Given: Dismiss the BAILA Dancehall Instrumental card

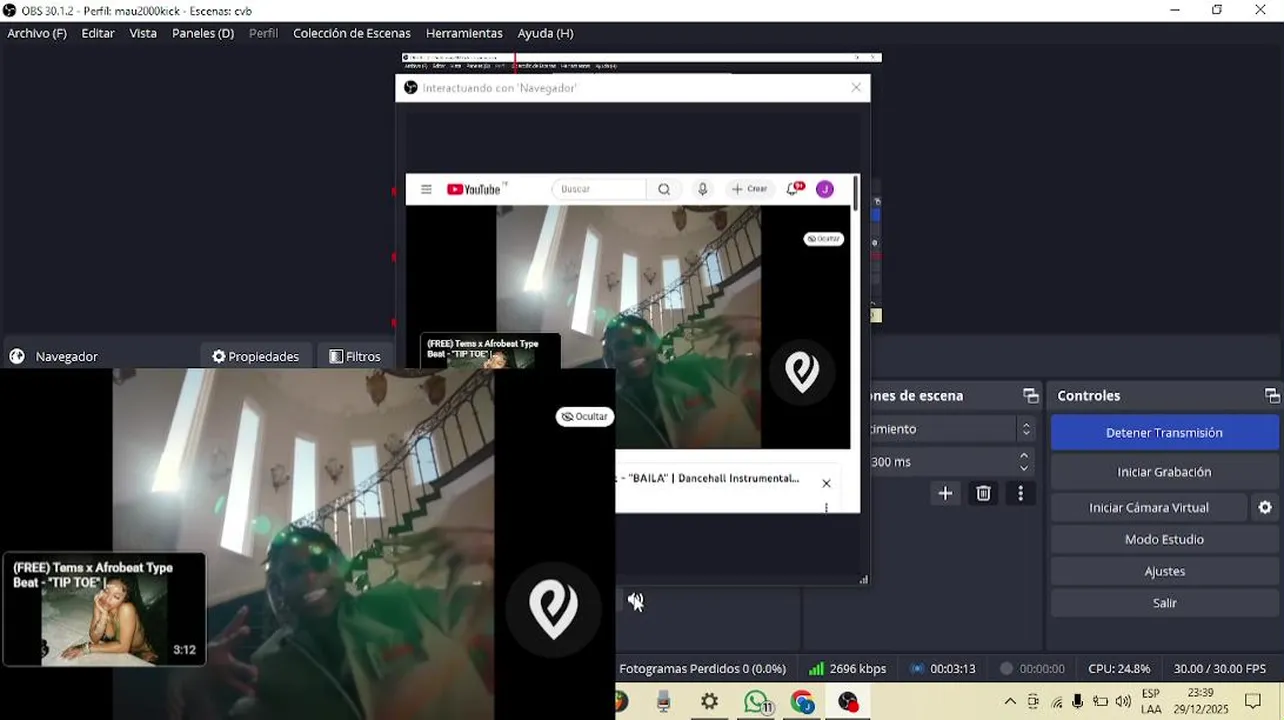Looking at the screenshot, I should (x=826, y=484).
